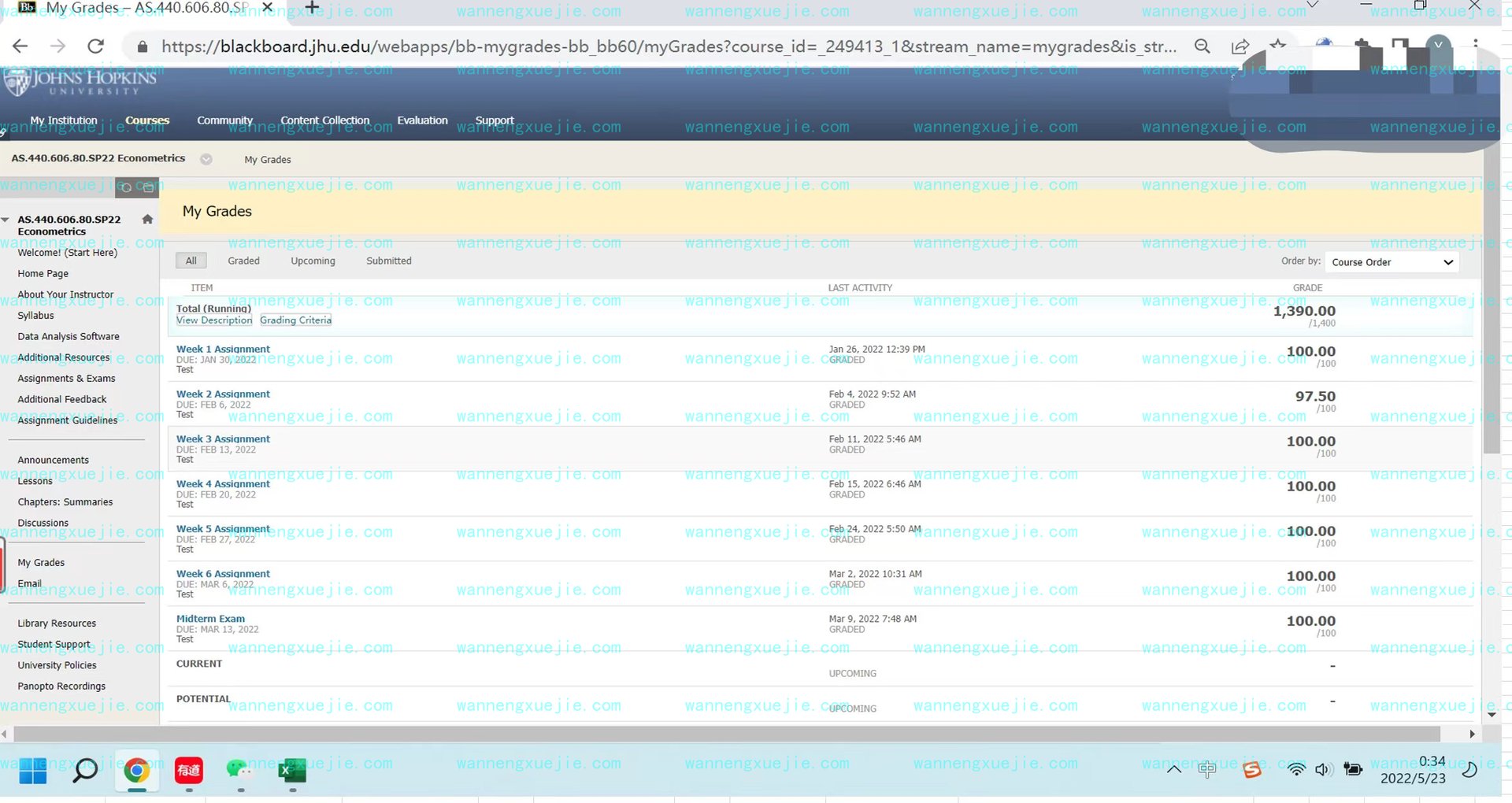Click the browser forward arrow

point(57,46)
